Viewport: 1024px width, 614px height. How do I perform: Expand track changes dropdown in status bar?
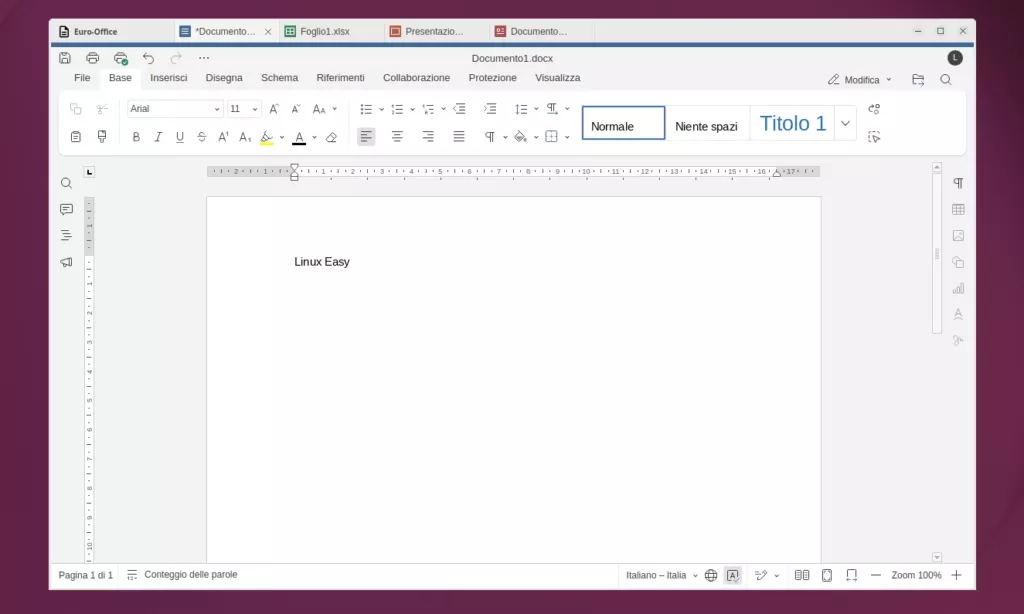(776, 575)
